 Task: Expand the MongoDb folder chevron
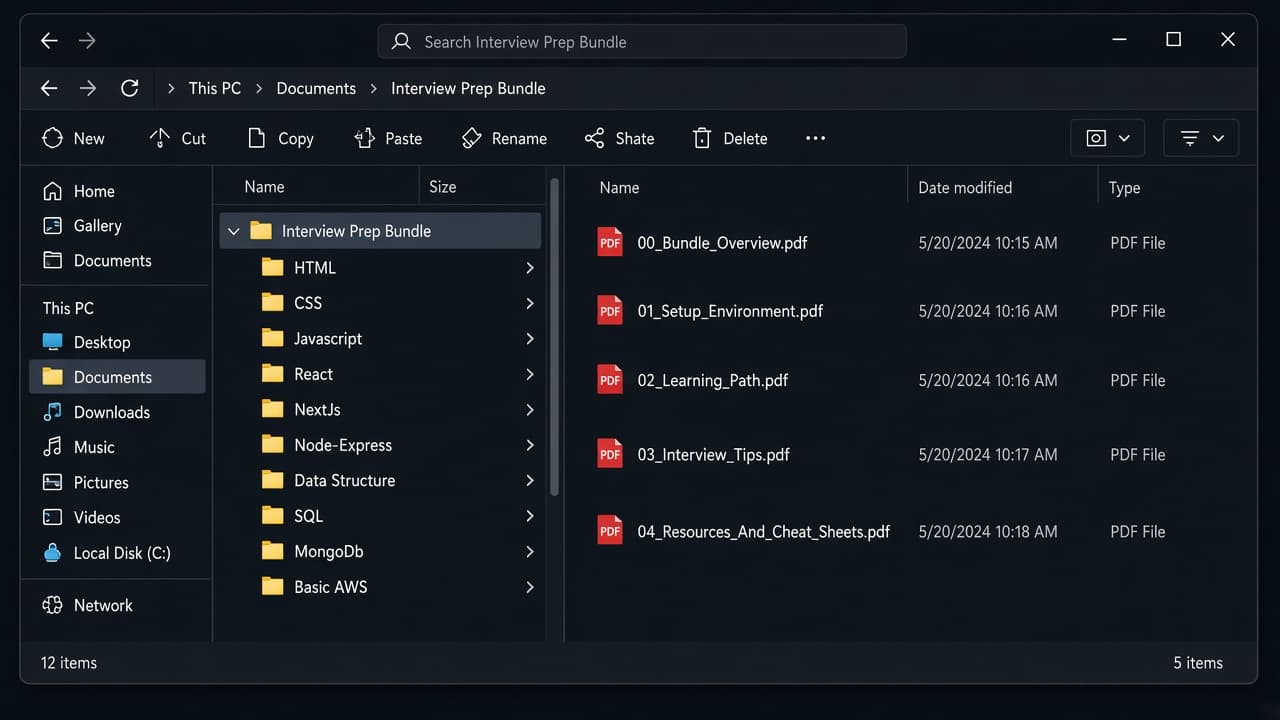pos(530,551)
